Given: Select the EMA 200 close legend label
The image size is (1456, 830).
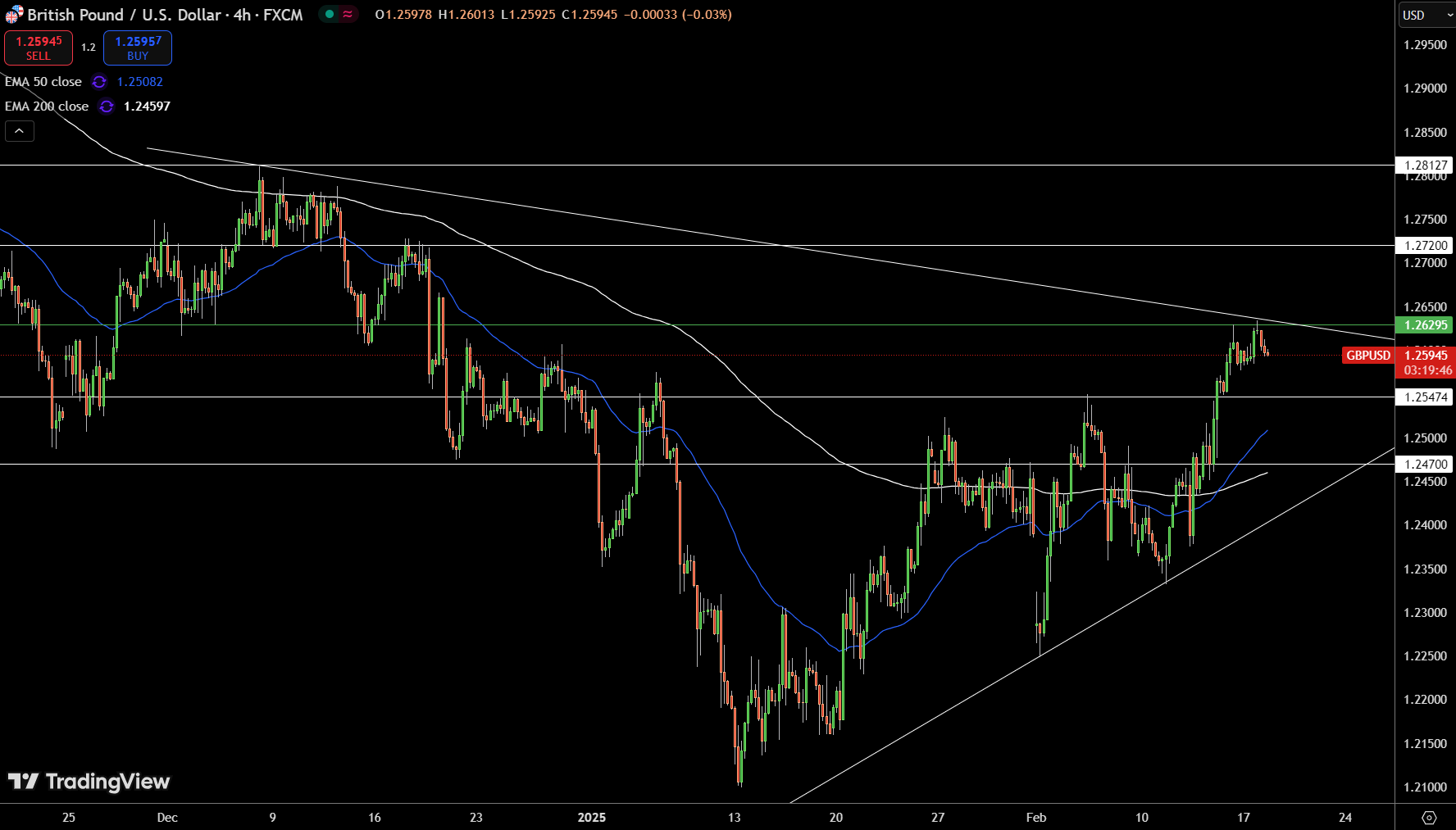Looking at the screenshot, I should pos(47,107).
